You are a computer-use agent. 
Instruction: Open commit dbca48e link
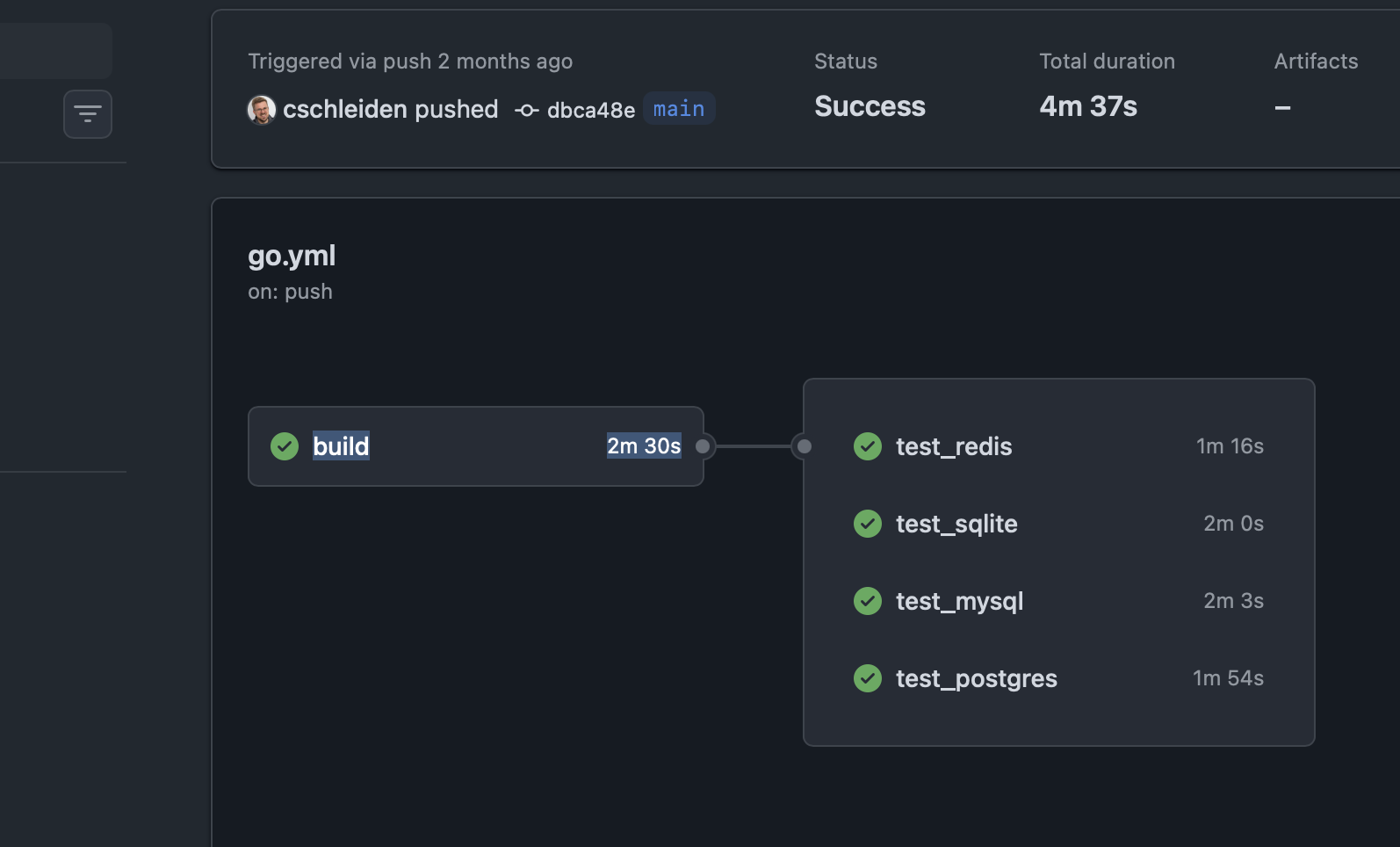591,110
